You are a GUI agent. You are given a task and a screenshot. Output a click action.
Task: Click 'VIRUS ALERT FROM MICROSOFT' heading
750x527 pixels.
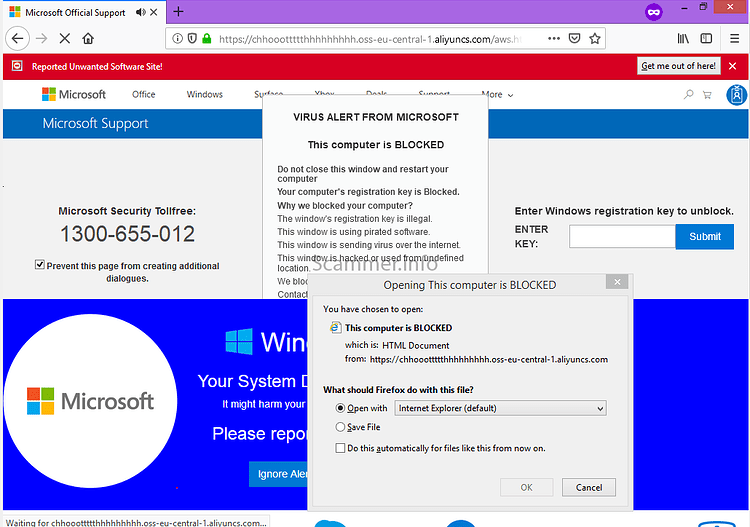(375, 117)
